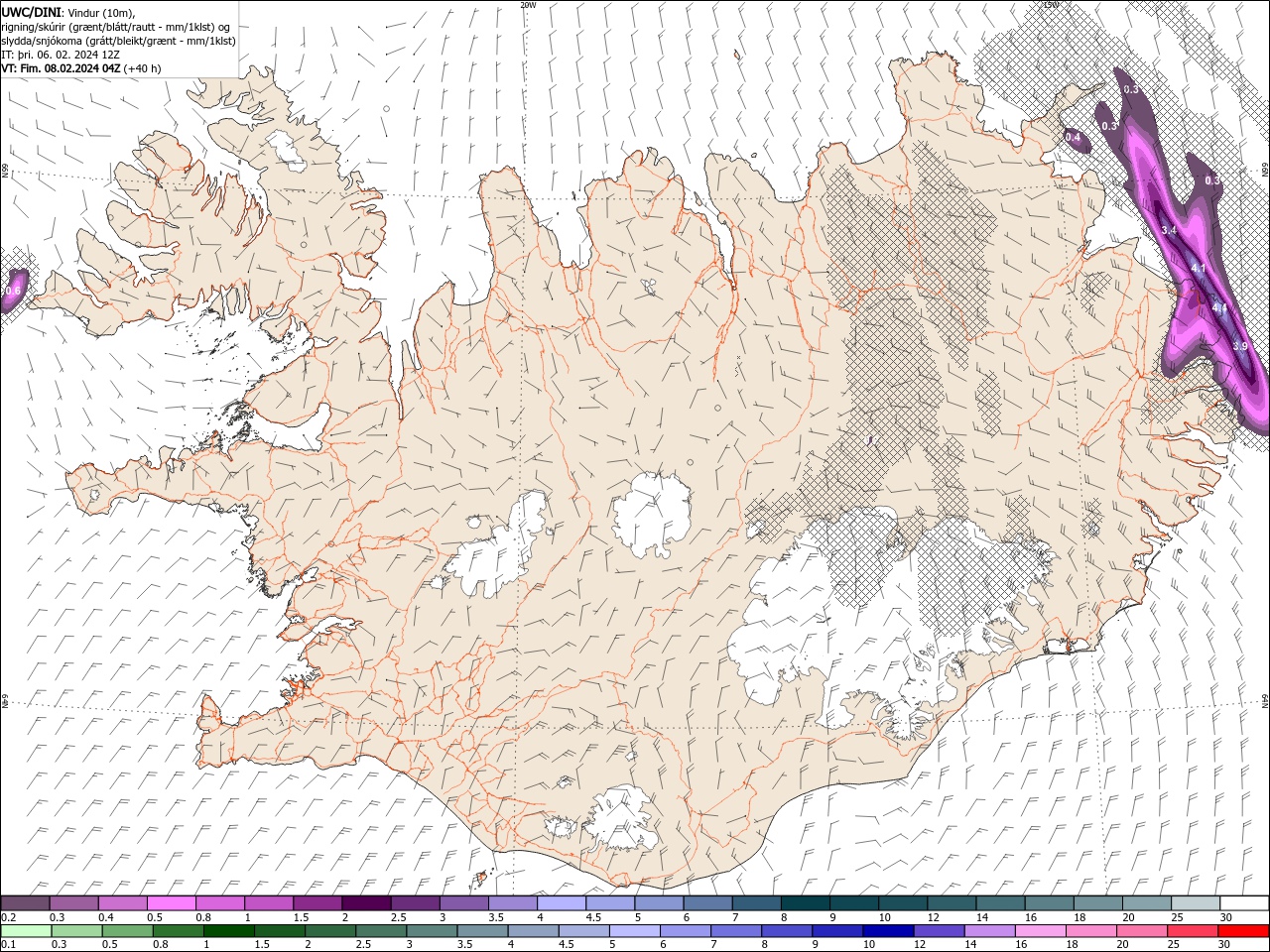The height and width of the screenshot is (952, 1270).
Task: Click the 3.9 snowfall value on the map
Action: 1239,346
